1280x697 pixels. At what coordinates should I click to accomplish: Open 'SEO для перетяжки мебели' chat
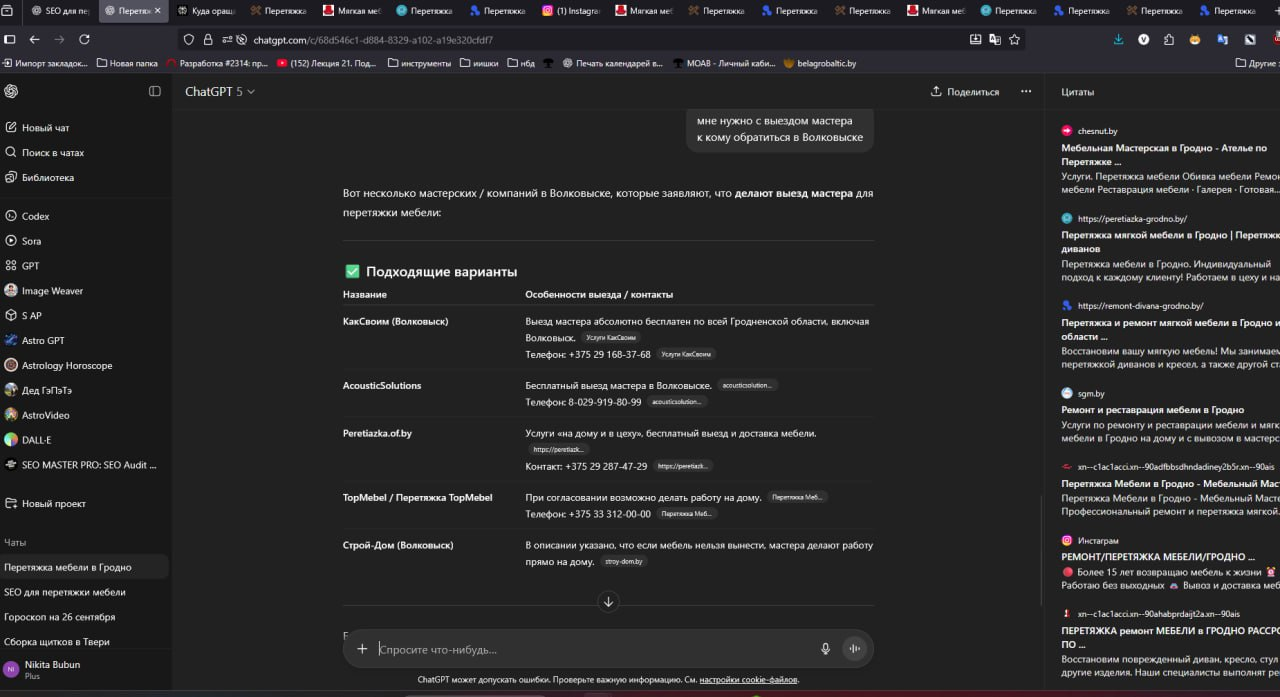pos(64,592)
